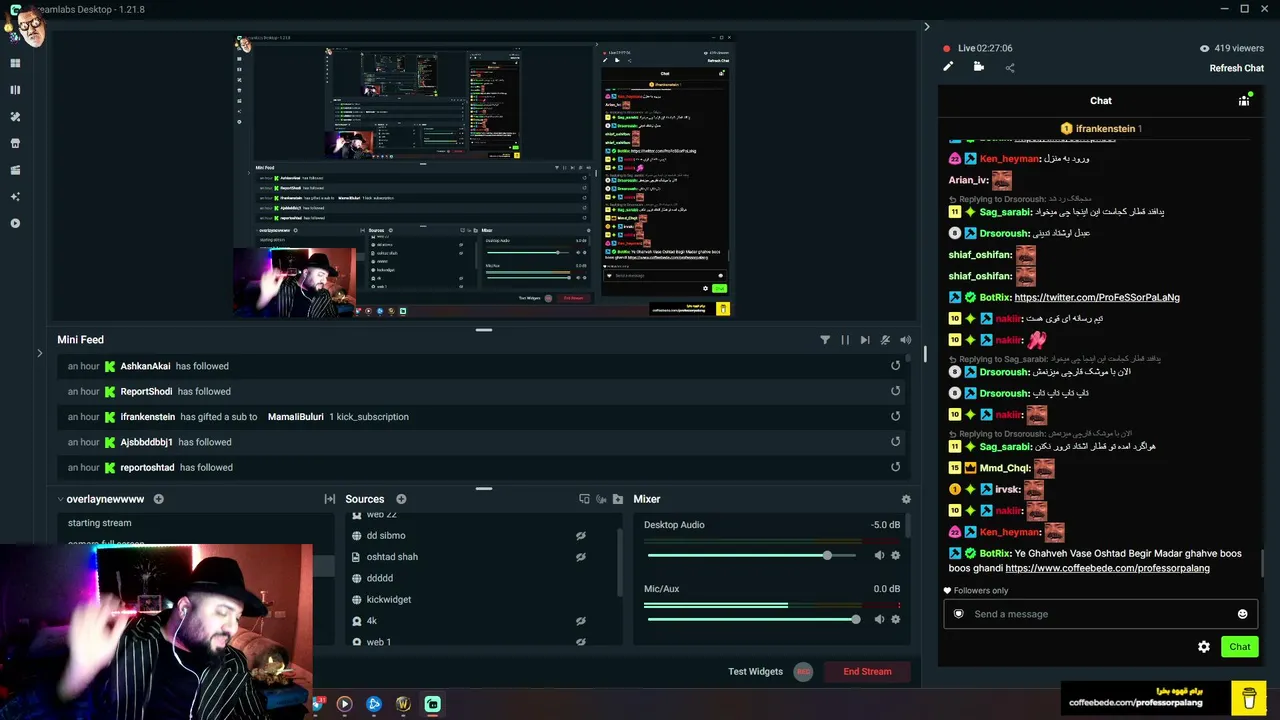Click the live stream preview display
The width and height of the screenshot is (1280, 720).
[483, 177]
